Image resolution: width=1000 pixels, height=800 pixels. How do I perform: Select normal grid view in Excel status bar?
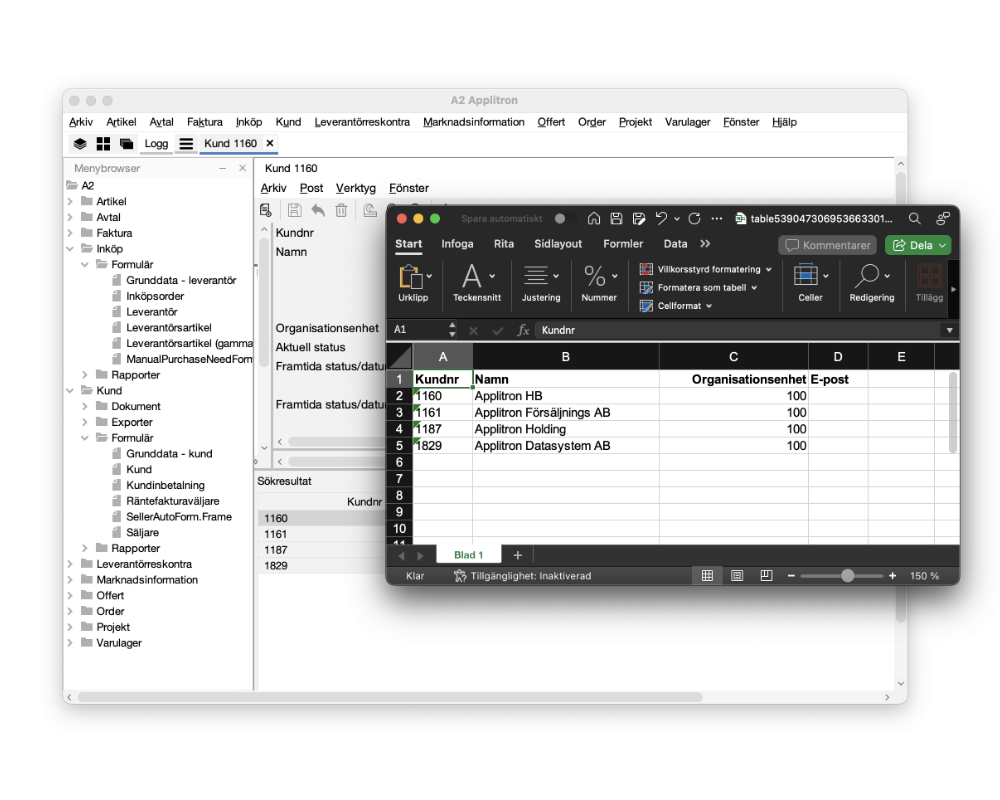tap(707, 575)
